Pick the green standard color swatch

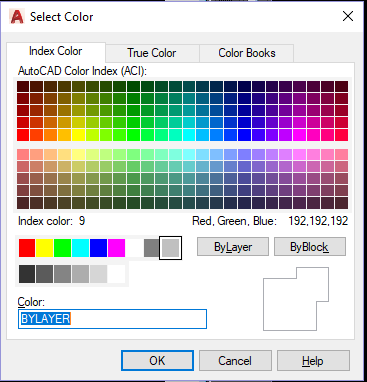63,248
